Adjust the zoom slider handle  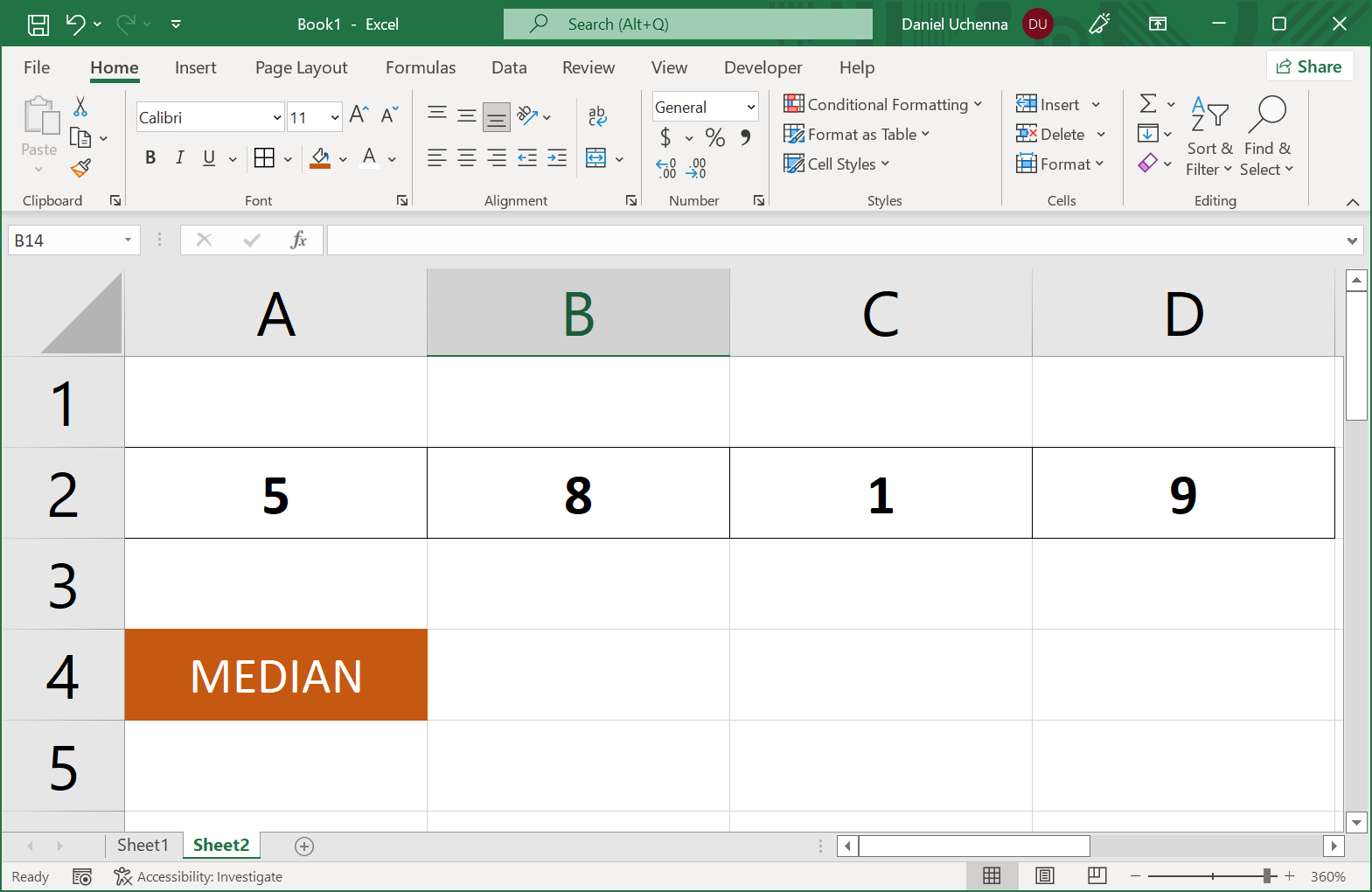[x=1267, y=875]
